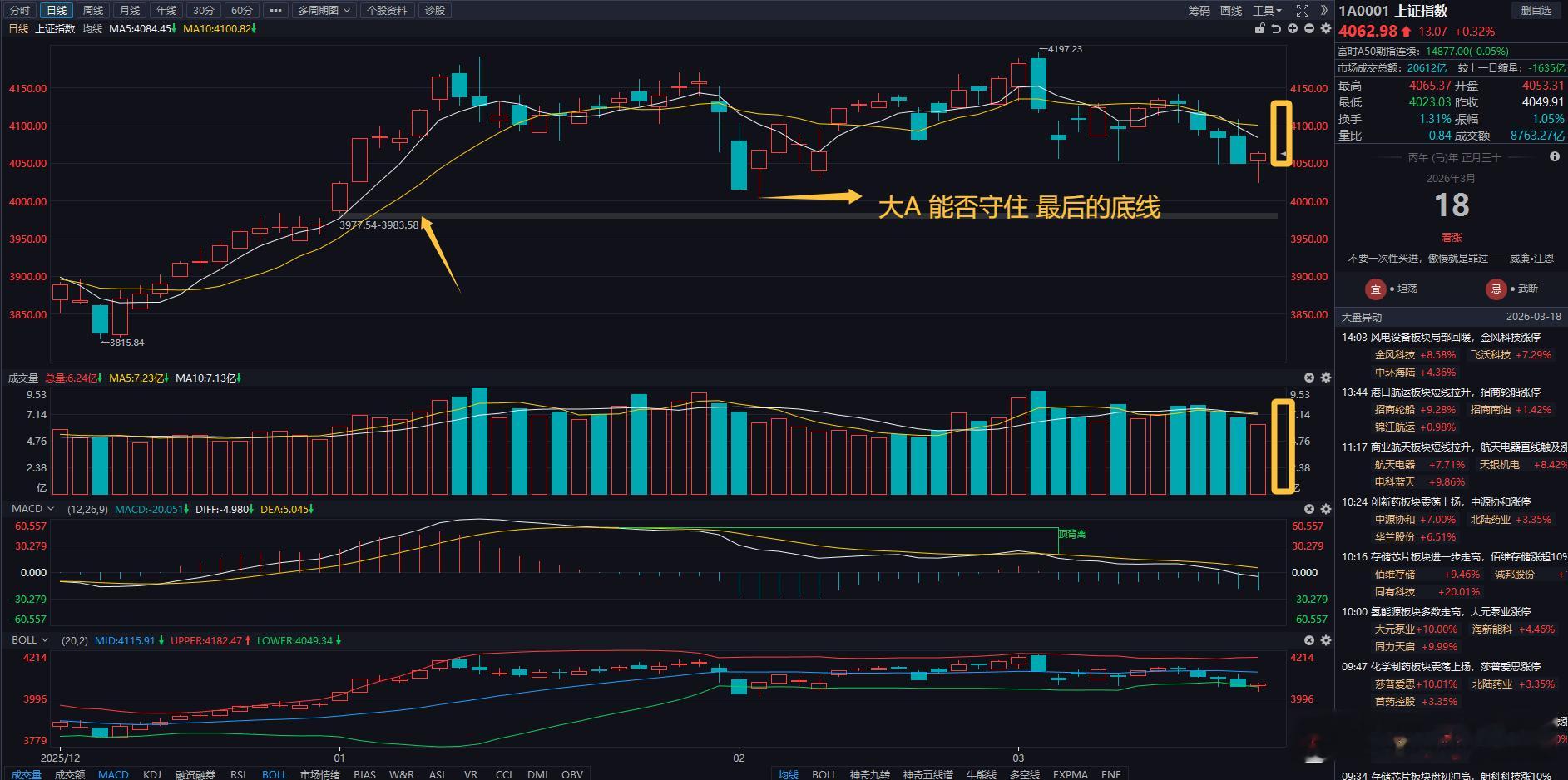Switch to 周线 weekly period
This screenshot has width=1568, height=780.
(93, 11)
